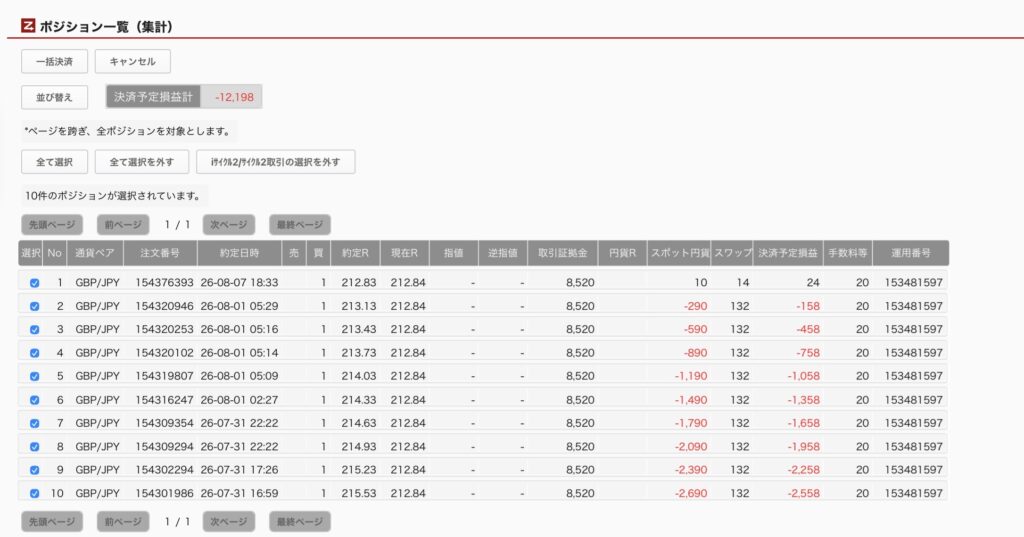Uncheck position No 9 checkbox
1024x537 pixels.
(35, 470)
